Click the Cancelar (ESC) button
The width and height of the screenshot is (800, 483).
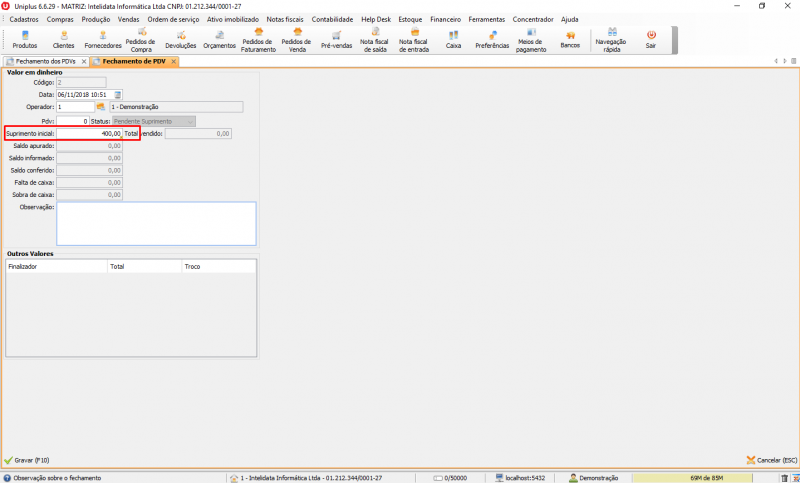[x=771, y=460]
